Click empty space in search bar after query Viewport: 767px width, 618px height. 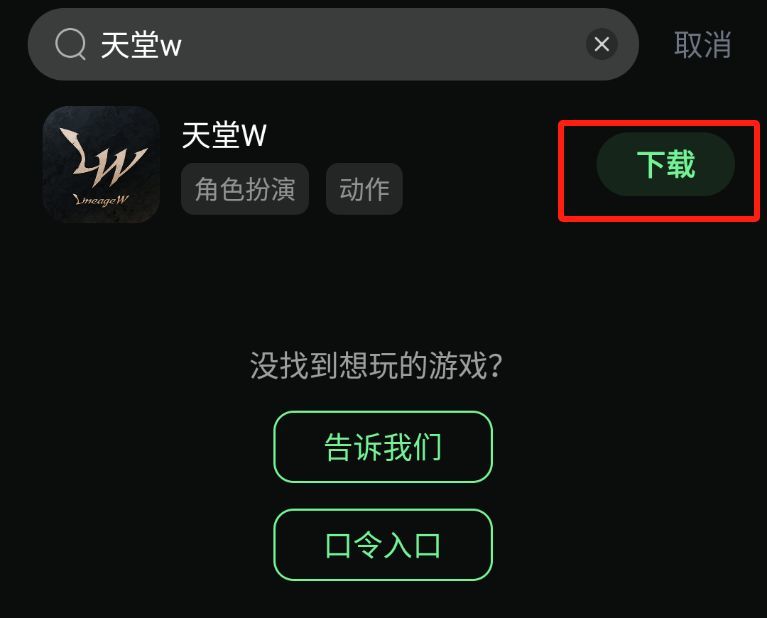(382, 44)
